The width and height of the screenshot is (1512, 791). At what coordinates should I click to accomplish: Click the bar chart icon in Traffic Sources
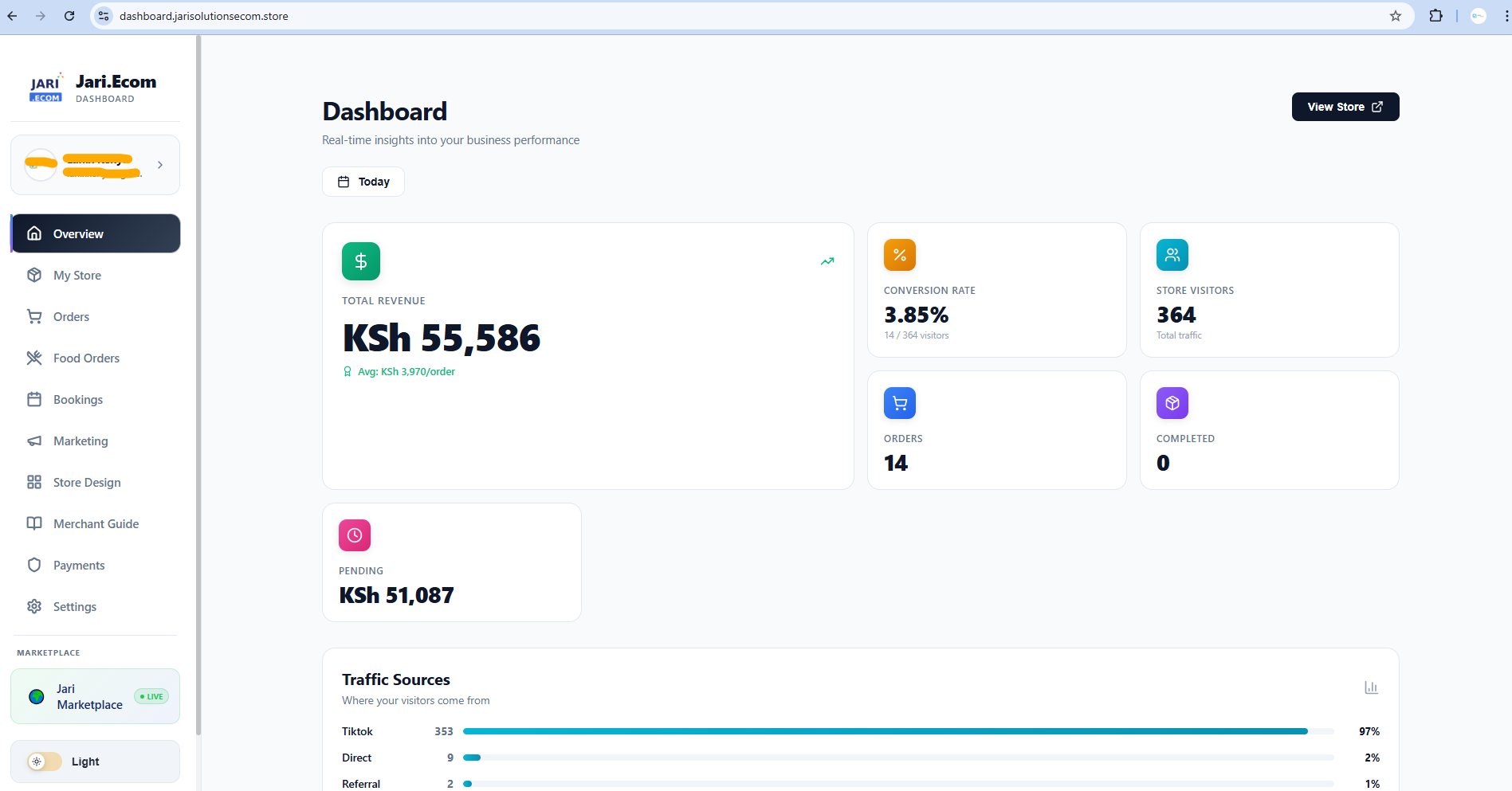click(1372, 687)
